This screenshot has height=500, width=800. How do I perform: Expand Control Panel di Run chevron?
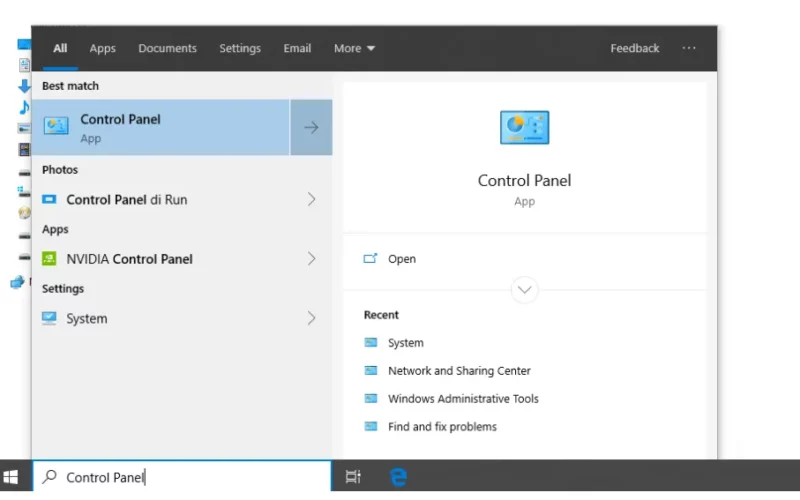click(x=311, y=199)
